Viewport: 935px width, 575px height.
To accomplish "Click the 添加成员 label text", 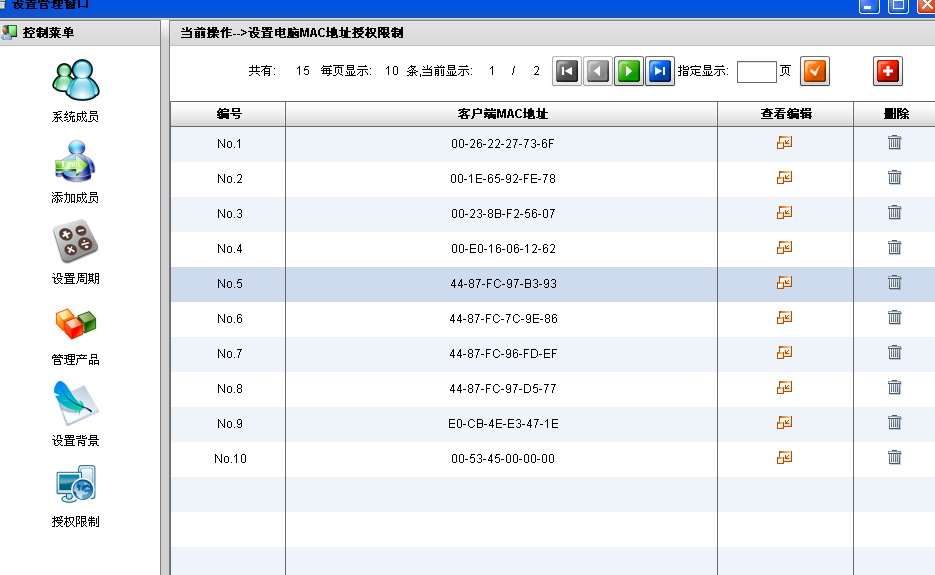I will (75, 197).
